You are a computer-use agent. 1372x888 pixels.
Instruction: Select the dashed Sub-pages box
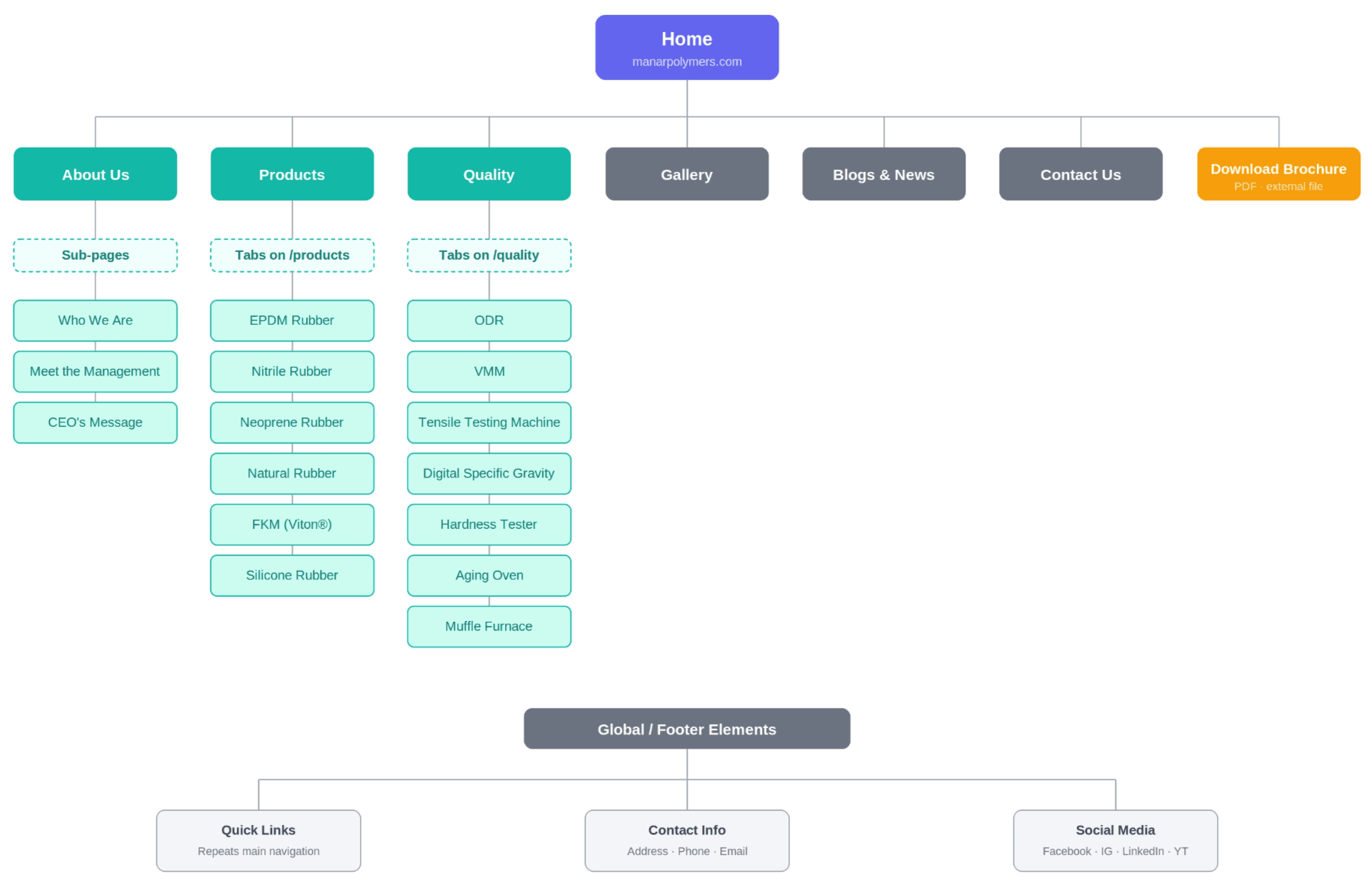95,256
